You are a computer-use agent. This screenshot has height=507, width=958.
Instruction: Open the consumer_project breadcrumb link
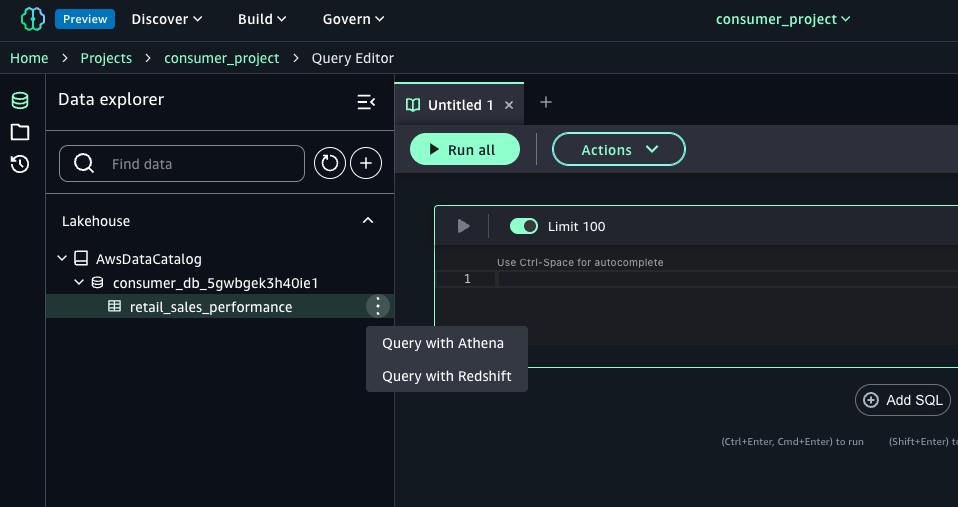pos(222,58)
